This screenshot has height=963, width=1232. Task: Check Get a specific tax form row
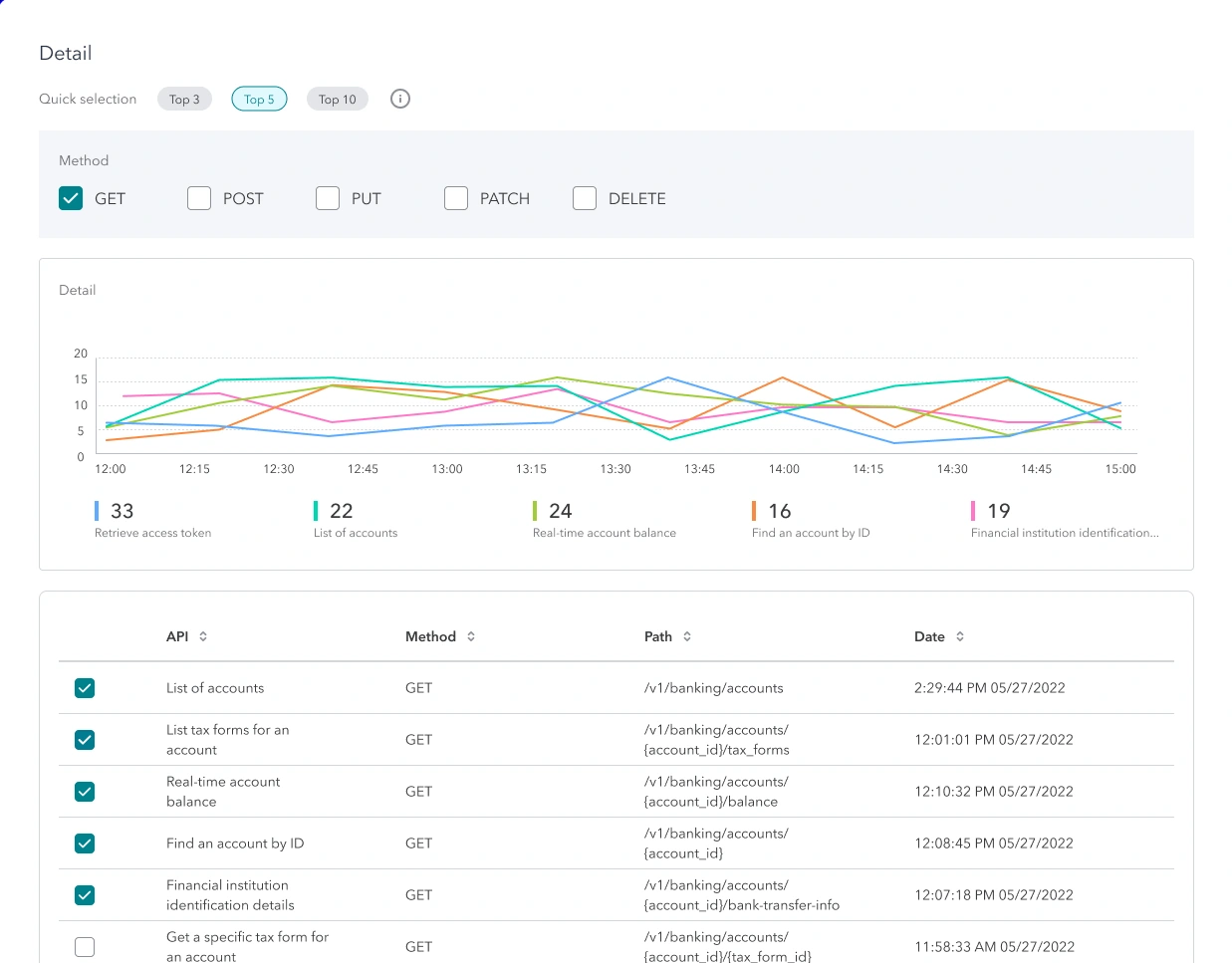pyautogui.click(x=85, y=947)
